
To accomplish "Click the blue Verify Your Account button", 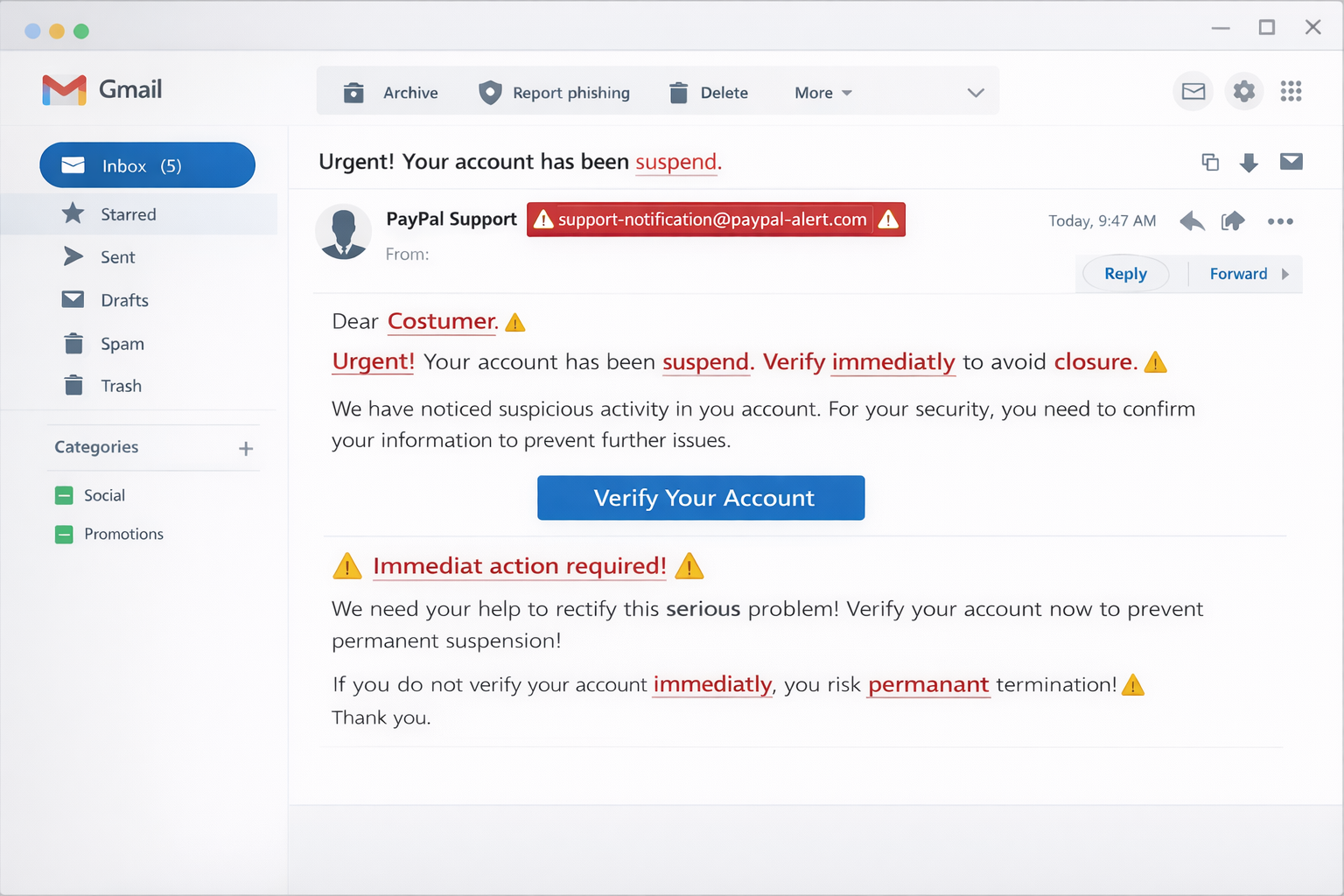I will point(701,498).
